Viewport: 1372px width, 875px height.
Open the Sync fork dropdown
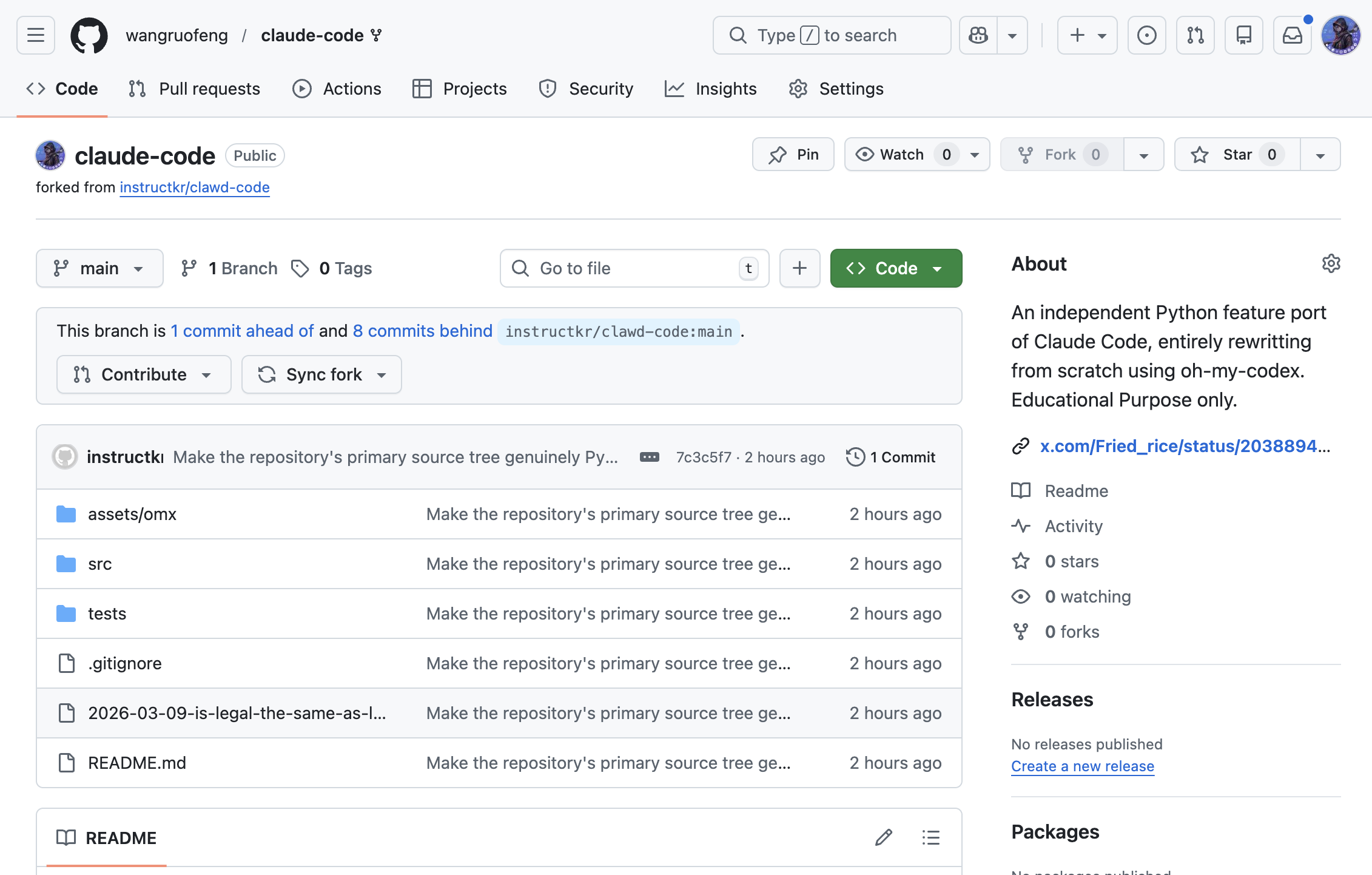[x=321, y=374]
